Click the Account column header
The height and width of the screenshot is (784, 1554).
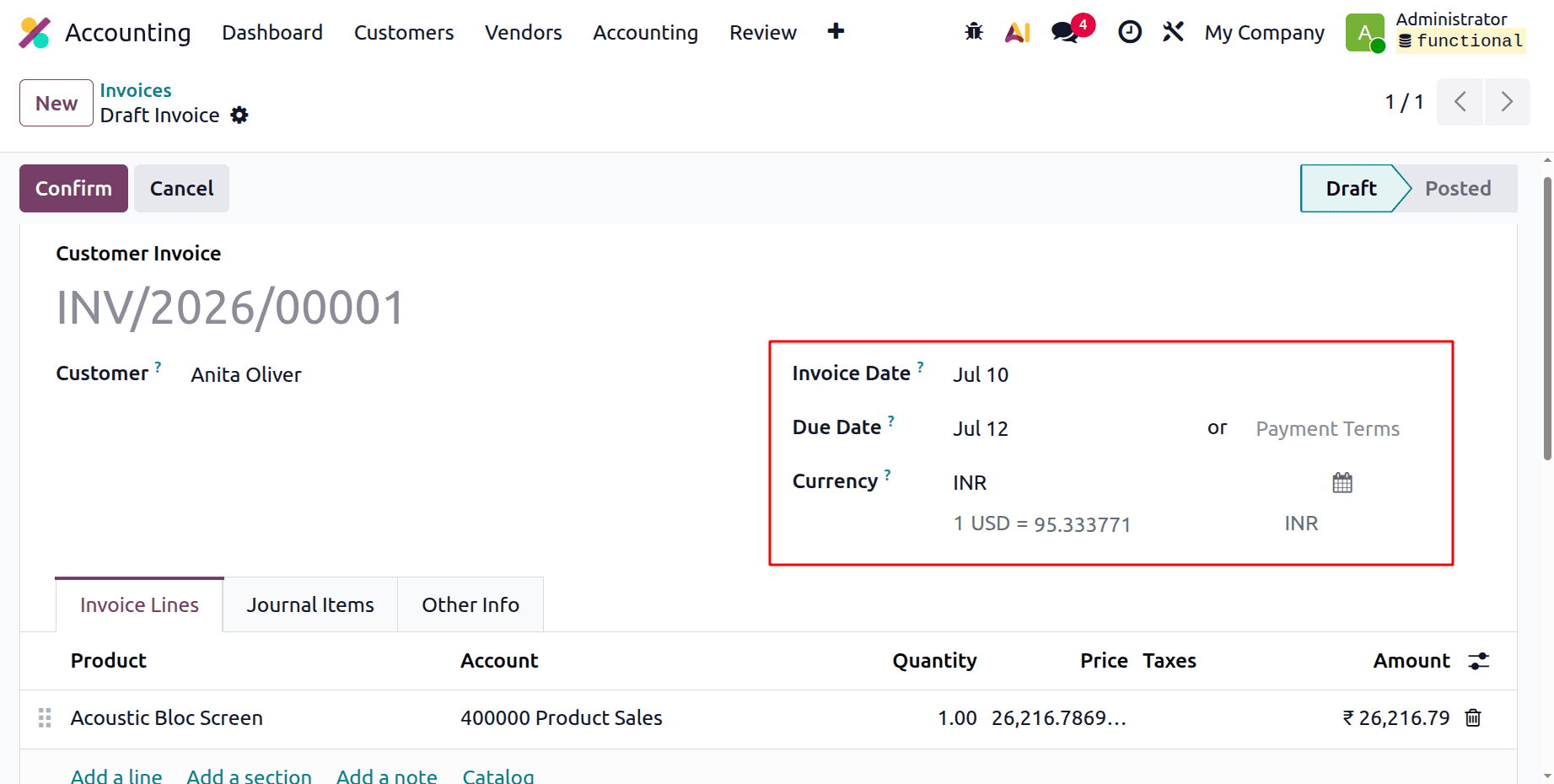(499, 660)
